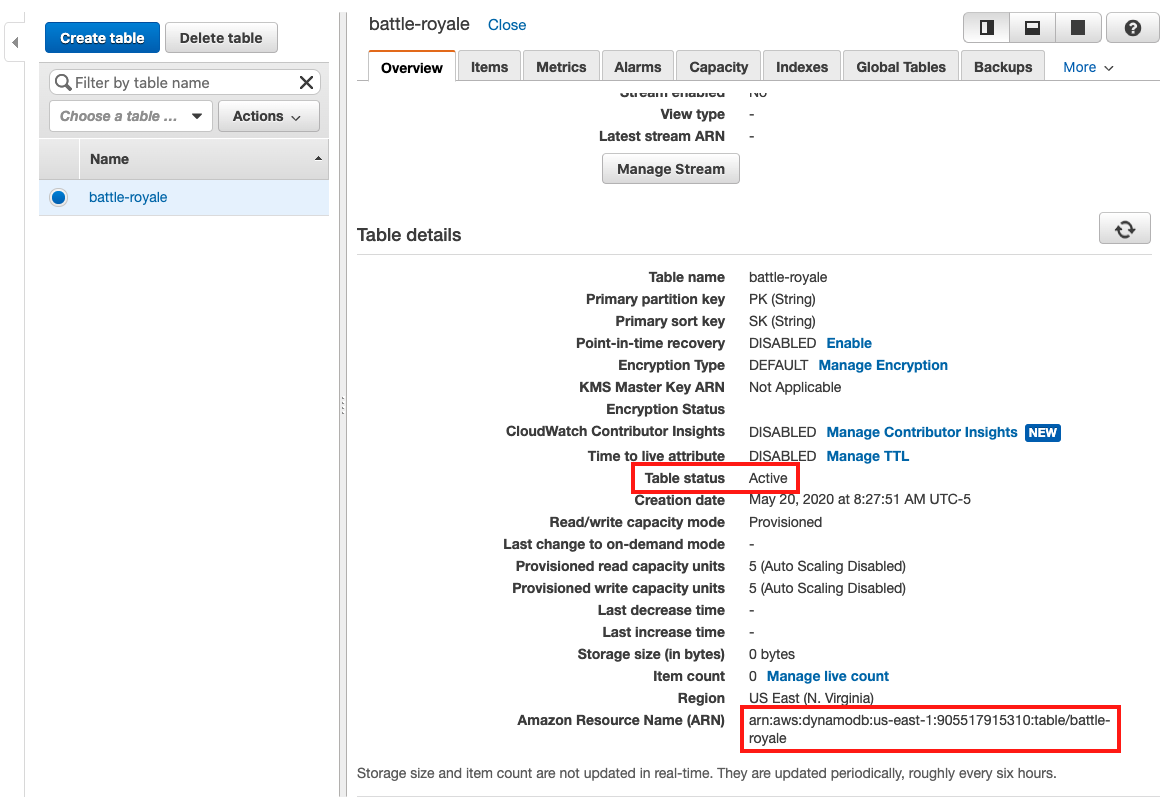The image size is (1167, 797).
Task: Click the Provisioned capacity mode value
Action: coord(785,522)
